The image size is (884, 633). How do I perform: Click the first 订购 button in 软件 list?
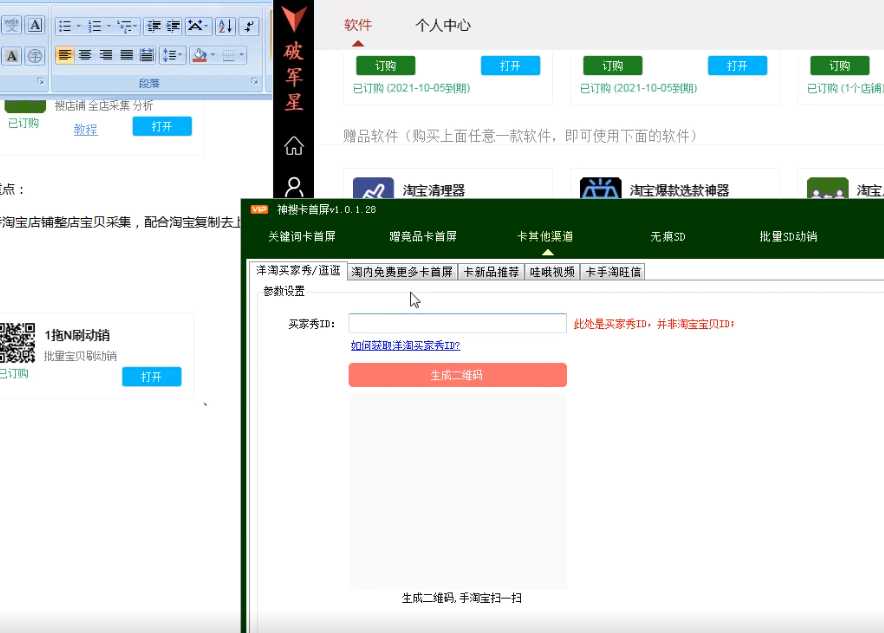click(386, 65)
